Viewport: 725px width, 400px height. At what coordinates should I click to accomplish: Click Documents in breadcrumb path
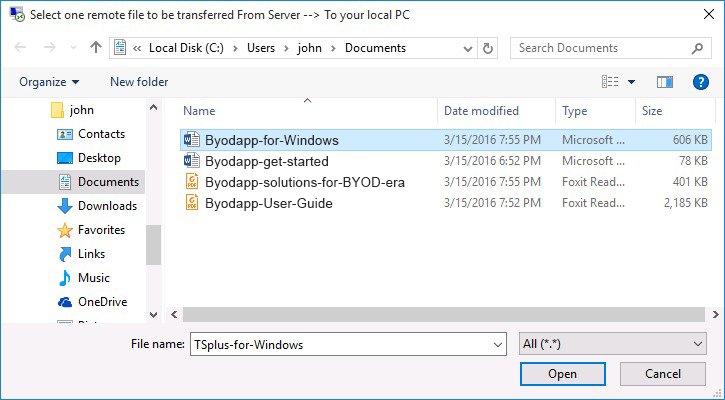375,48
